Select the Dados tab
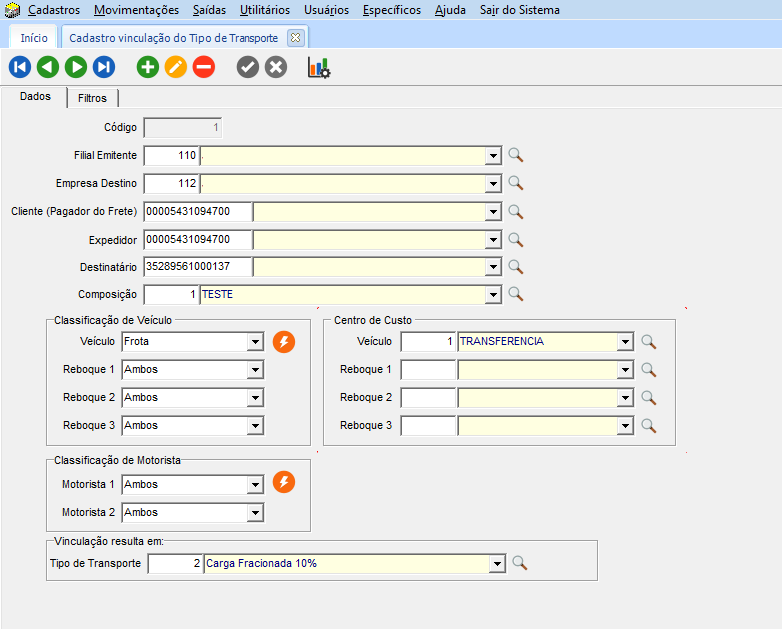The width and height of the screenshot is (782, 629). click(35, 96)
